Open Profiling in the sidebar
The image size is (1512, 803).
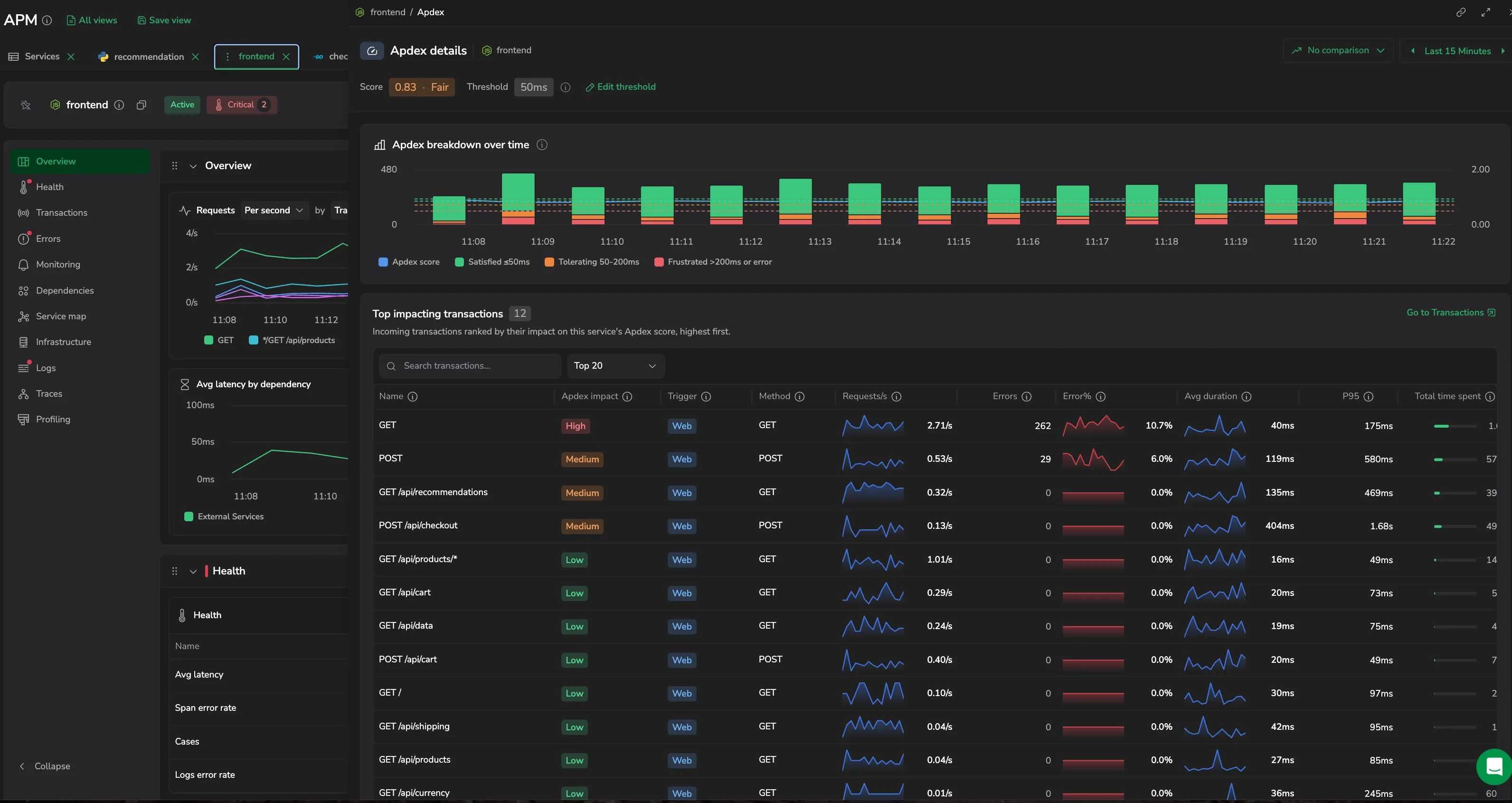coord(80,420)
